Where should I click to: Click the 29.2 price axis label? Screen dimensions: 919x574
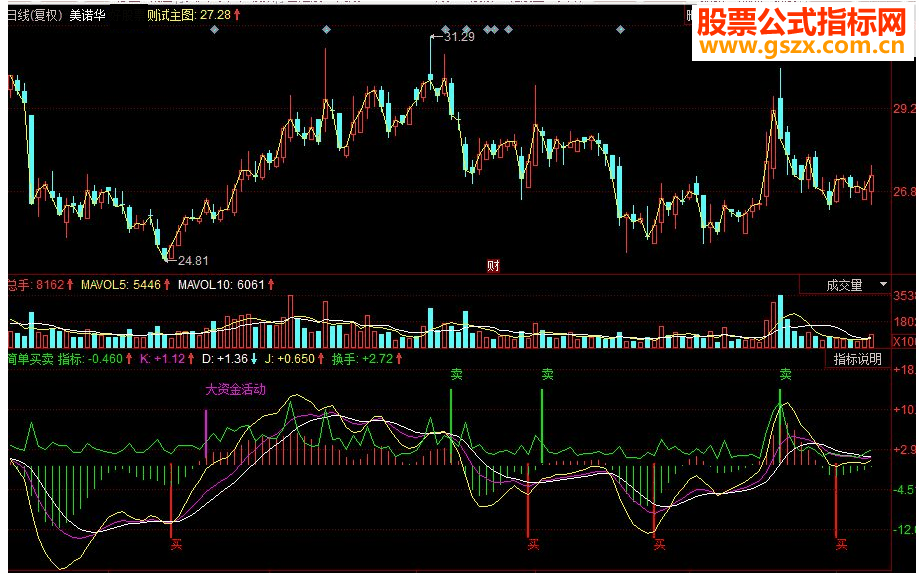coord(904,109)
